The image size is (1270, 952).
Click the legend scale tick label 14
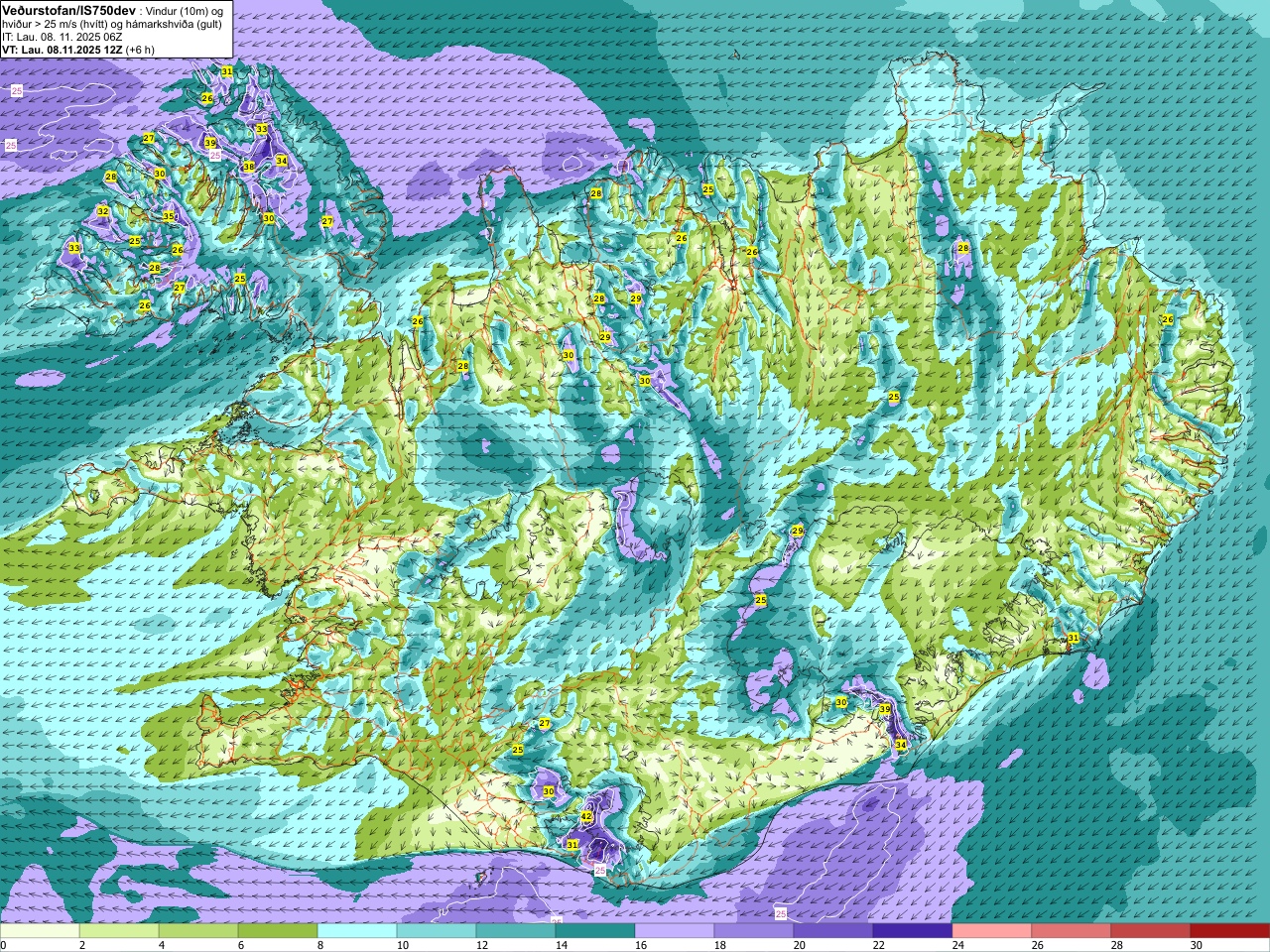point(562,945)
